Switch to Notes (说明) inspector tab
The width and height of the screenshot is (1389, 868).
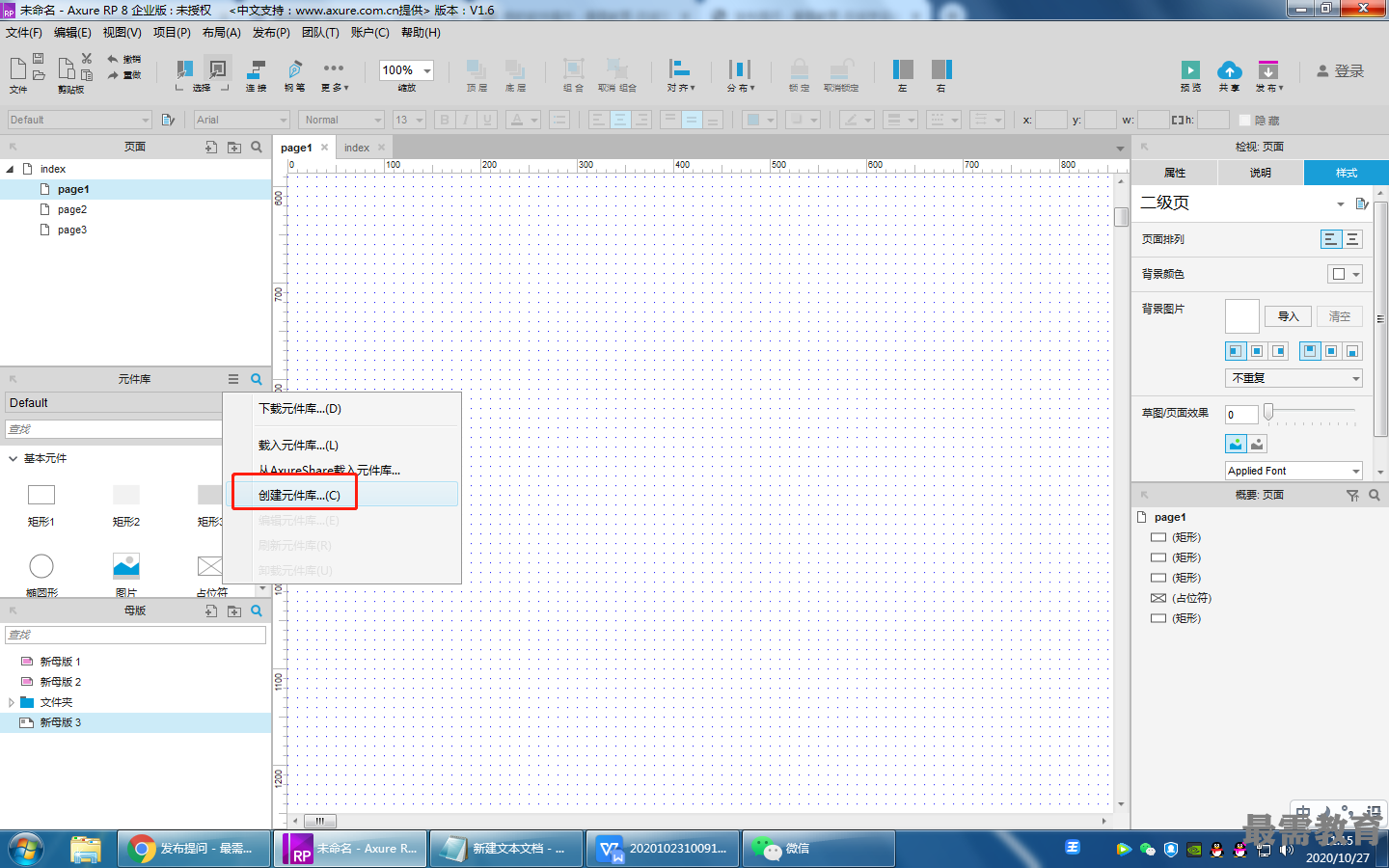[1261, 173]
